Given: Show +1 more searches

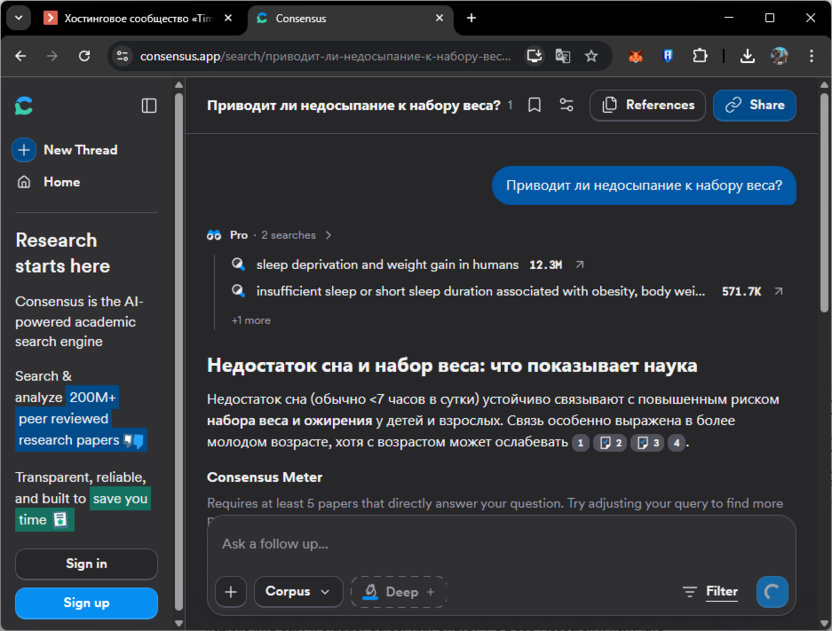Looking at the screenshot, I should pyautogui.click(x=251, y=321).
